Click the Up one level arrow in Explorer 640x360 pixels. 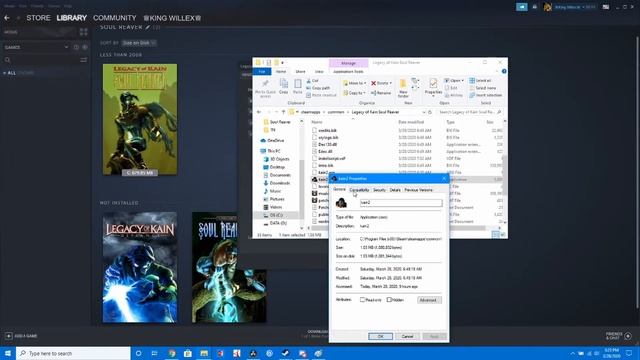coord(283,112)
